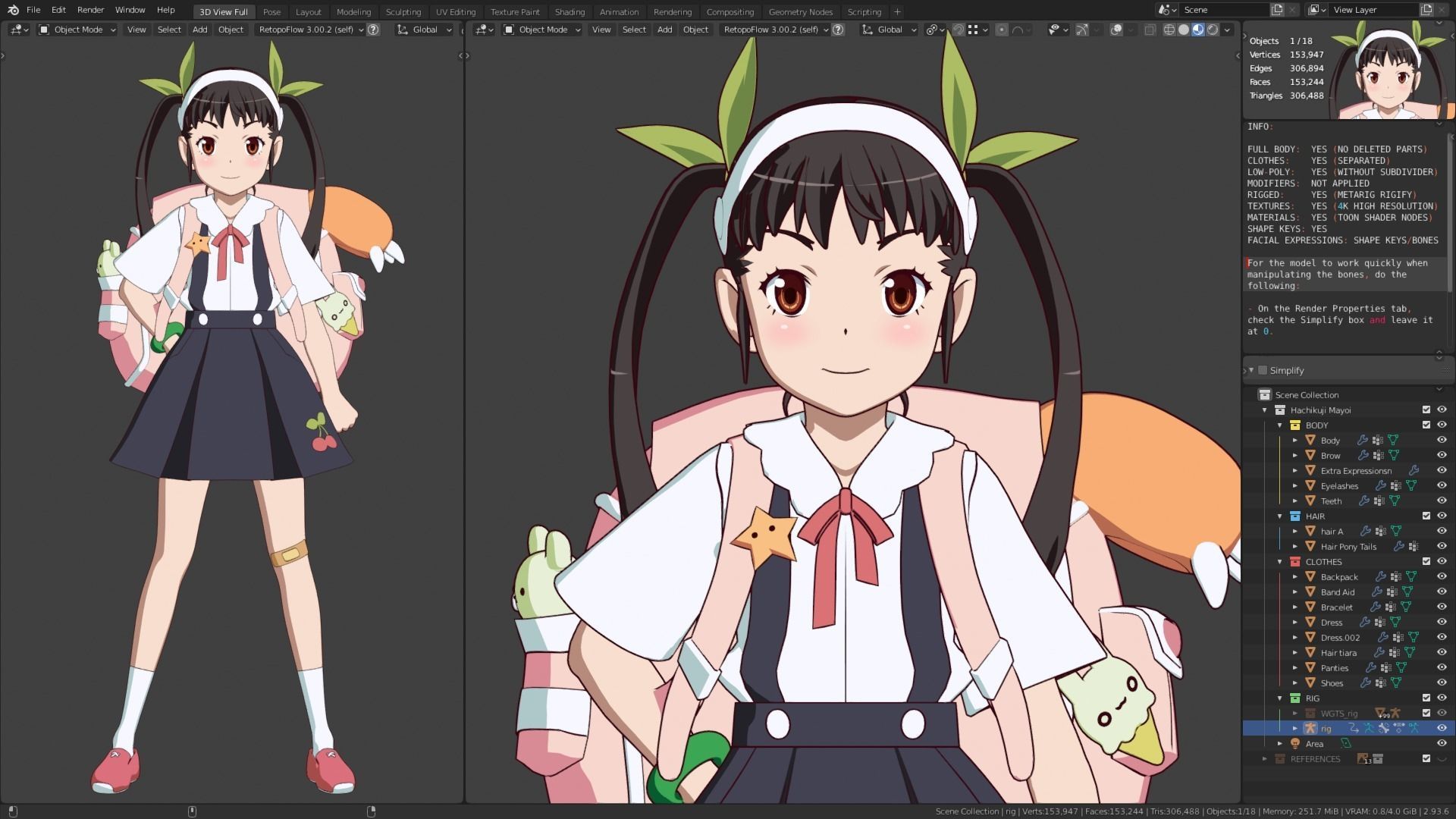Click the add workspace plus button

(897, 11)
